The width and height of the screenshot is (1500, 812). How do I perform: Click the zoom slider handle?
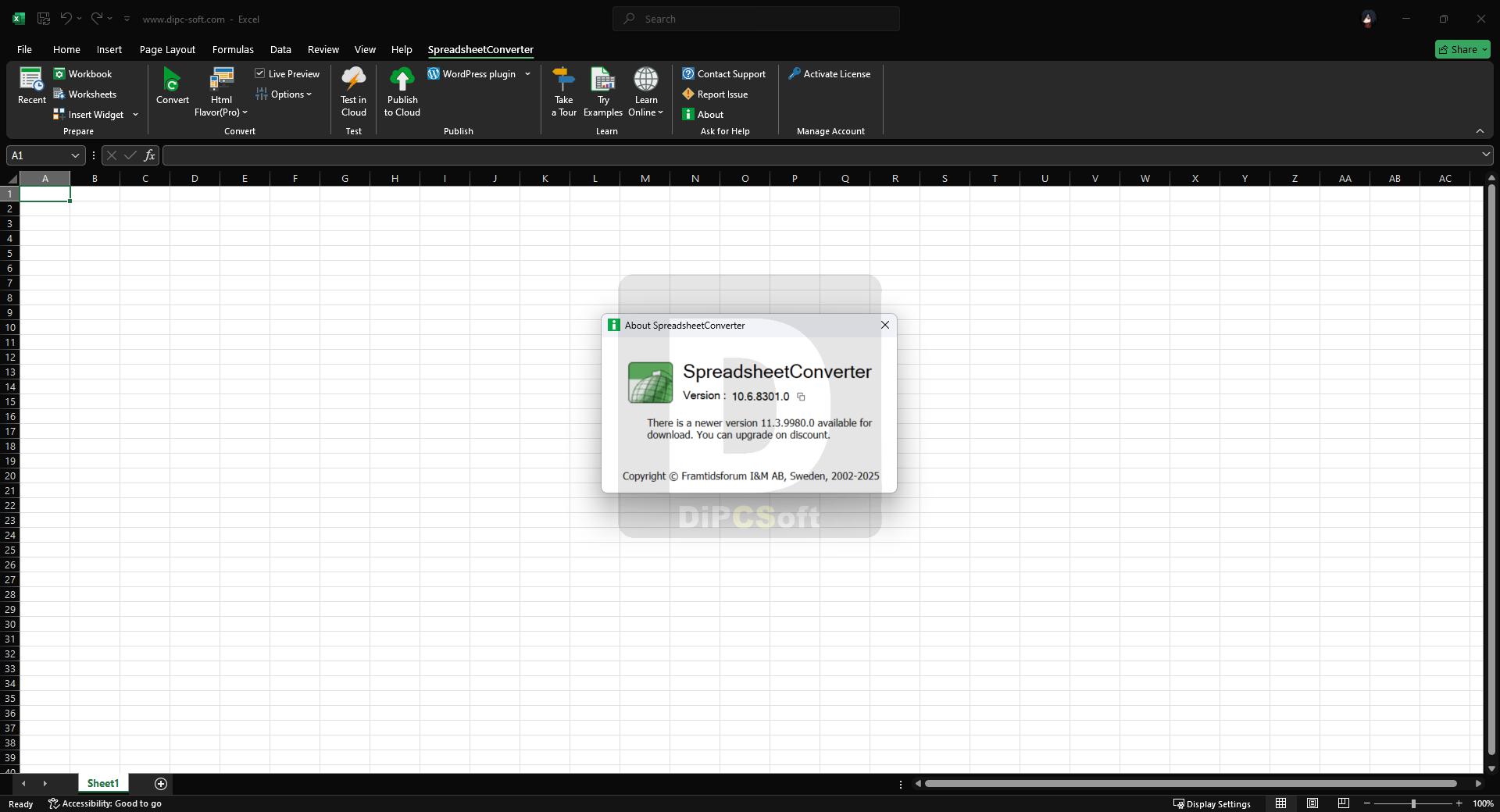click(x=1412, y=803)
